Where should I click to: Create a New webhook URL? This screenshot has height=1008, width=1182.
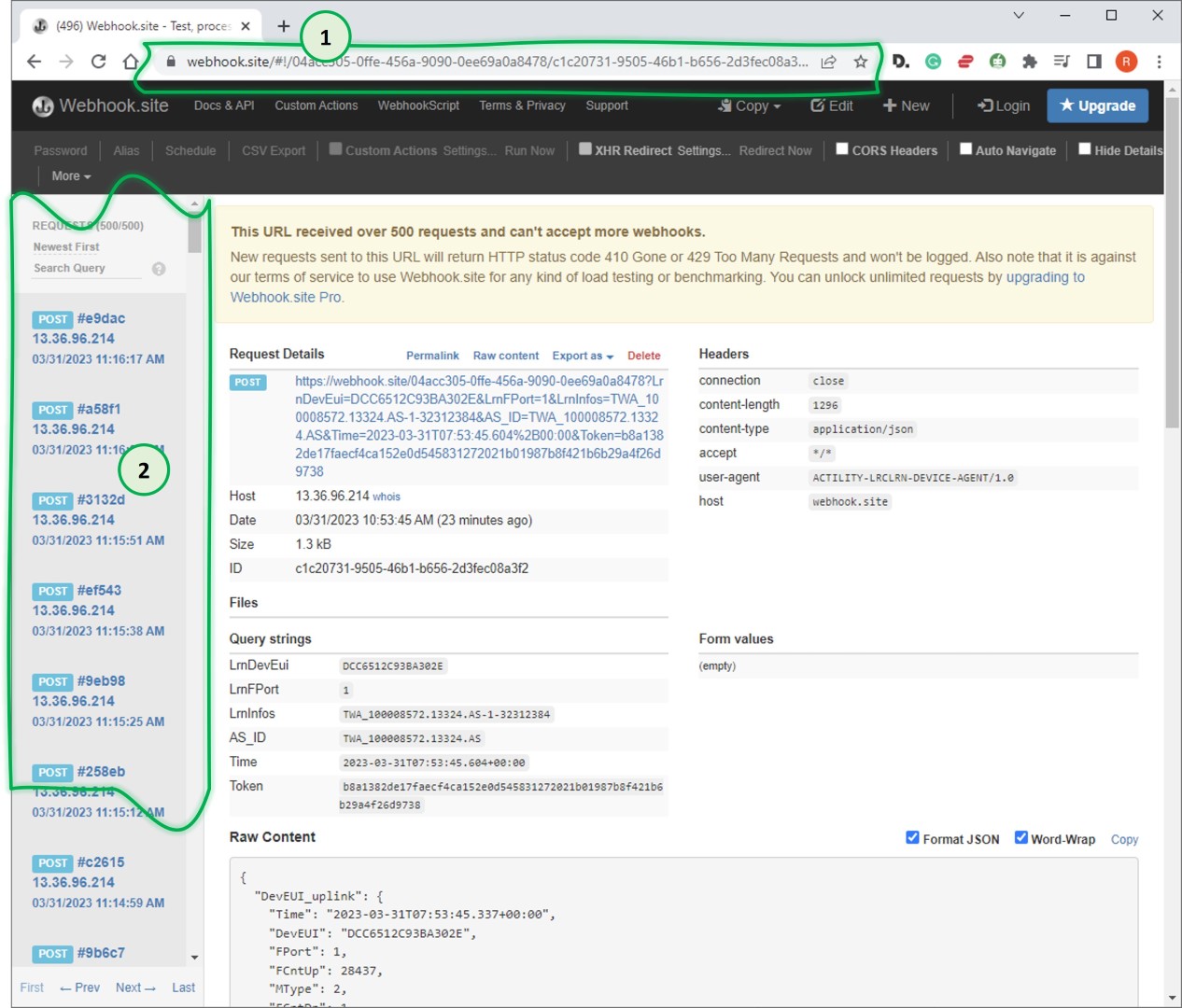[907, 105]
